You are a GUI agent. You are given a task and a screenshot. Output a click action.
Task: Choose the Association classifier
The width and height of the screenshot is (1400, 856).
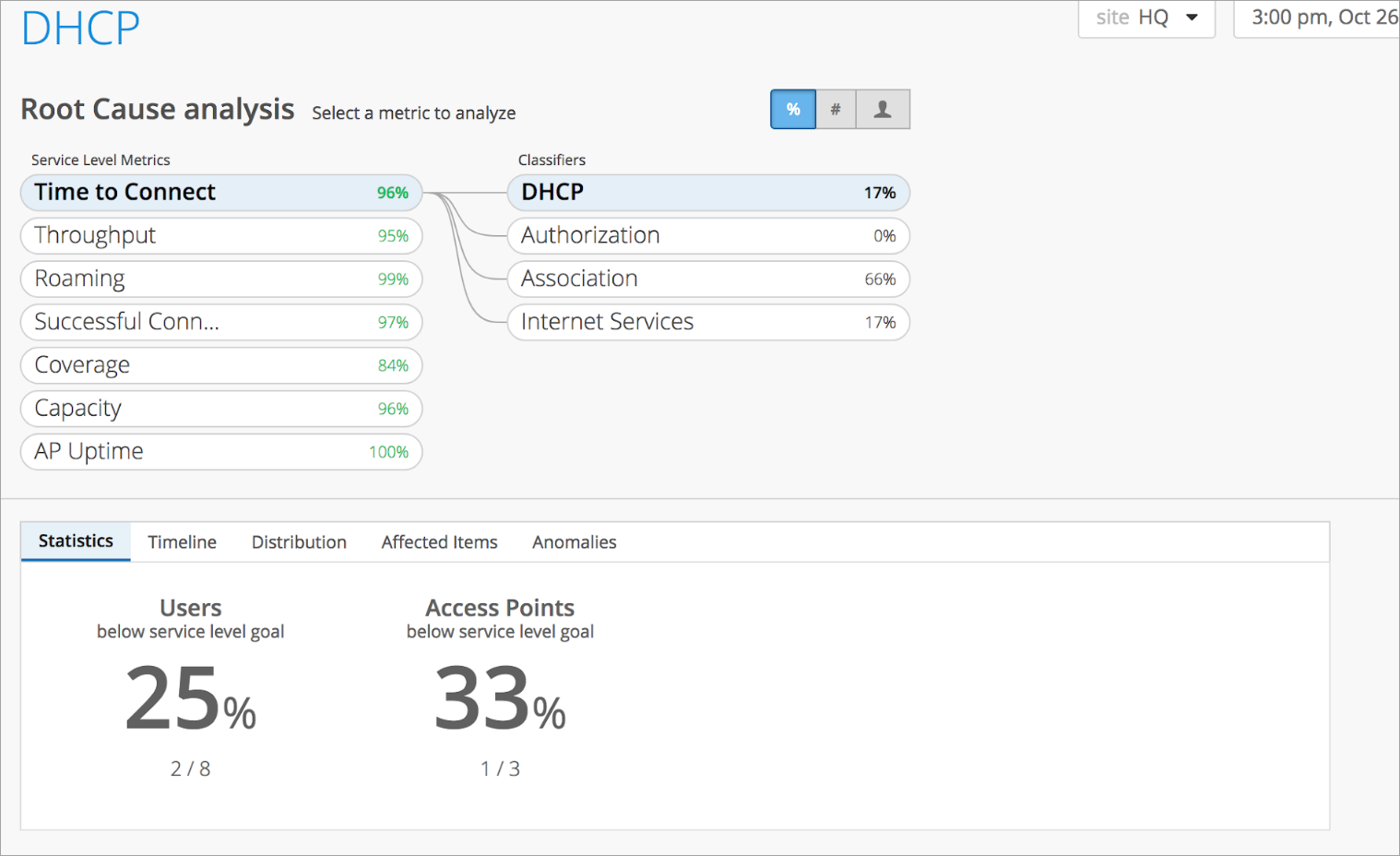pos(707,279)
